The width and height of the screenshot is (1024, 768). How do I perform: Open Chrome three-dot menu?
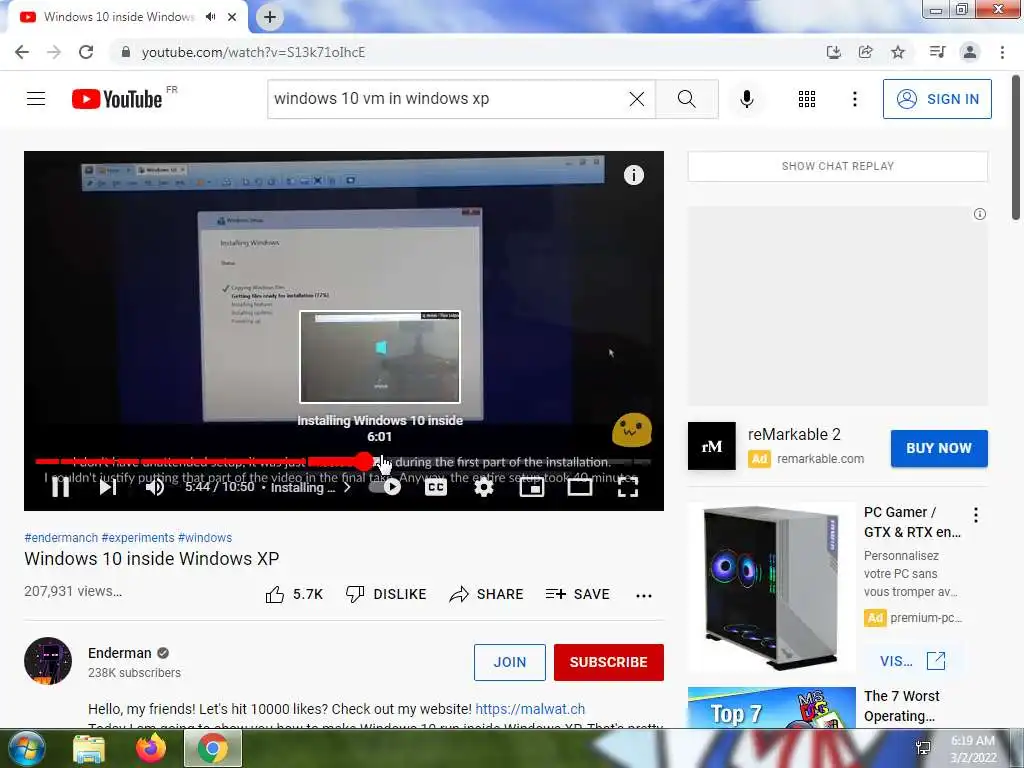[x=1002, y=52]
